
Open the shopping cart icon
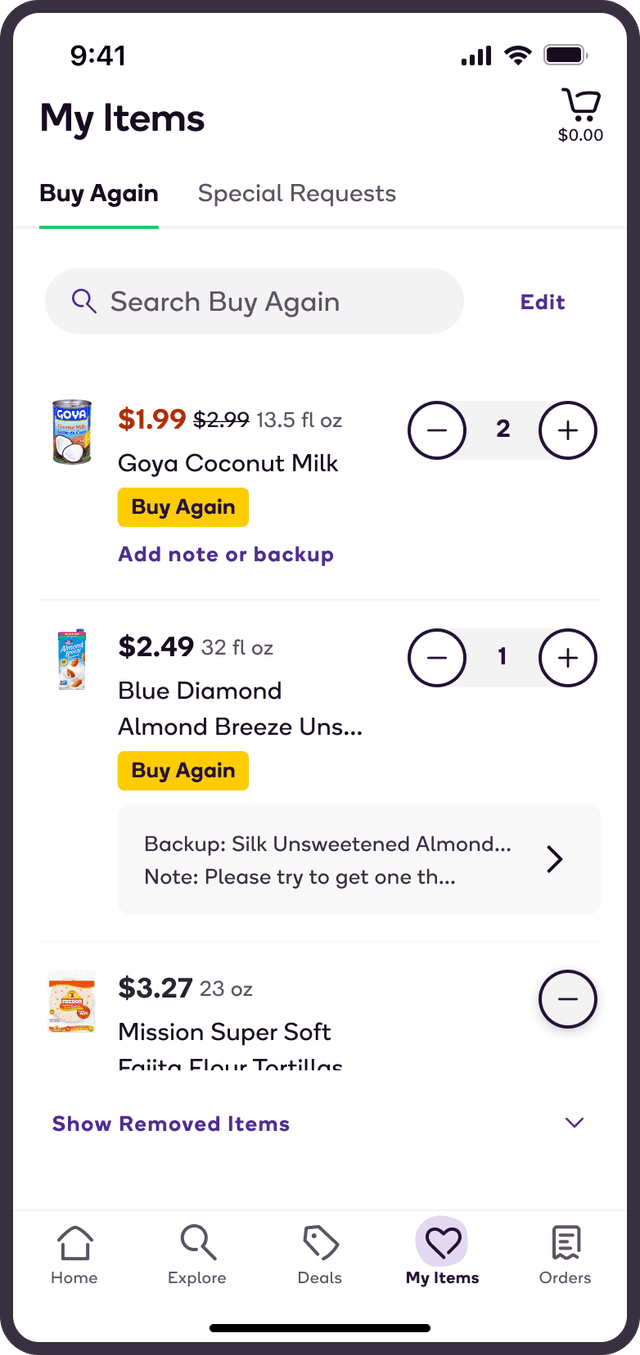(580, 102)
